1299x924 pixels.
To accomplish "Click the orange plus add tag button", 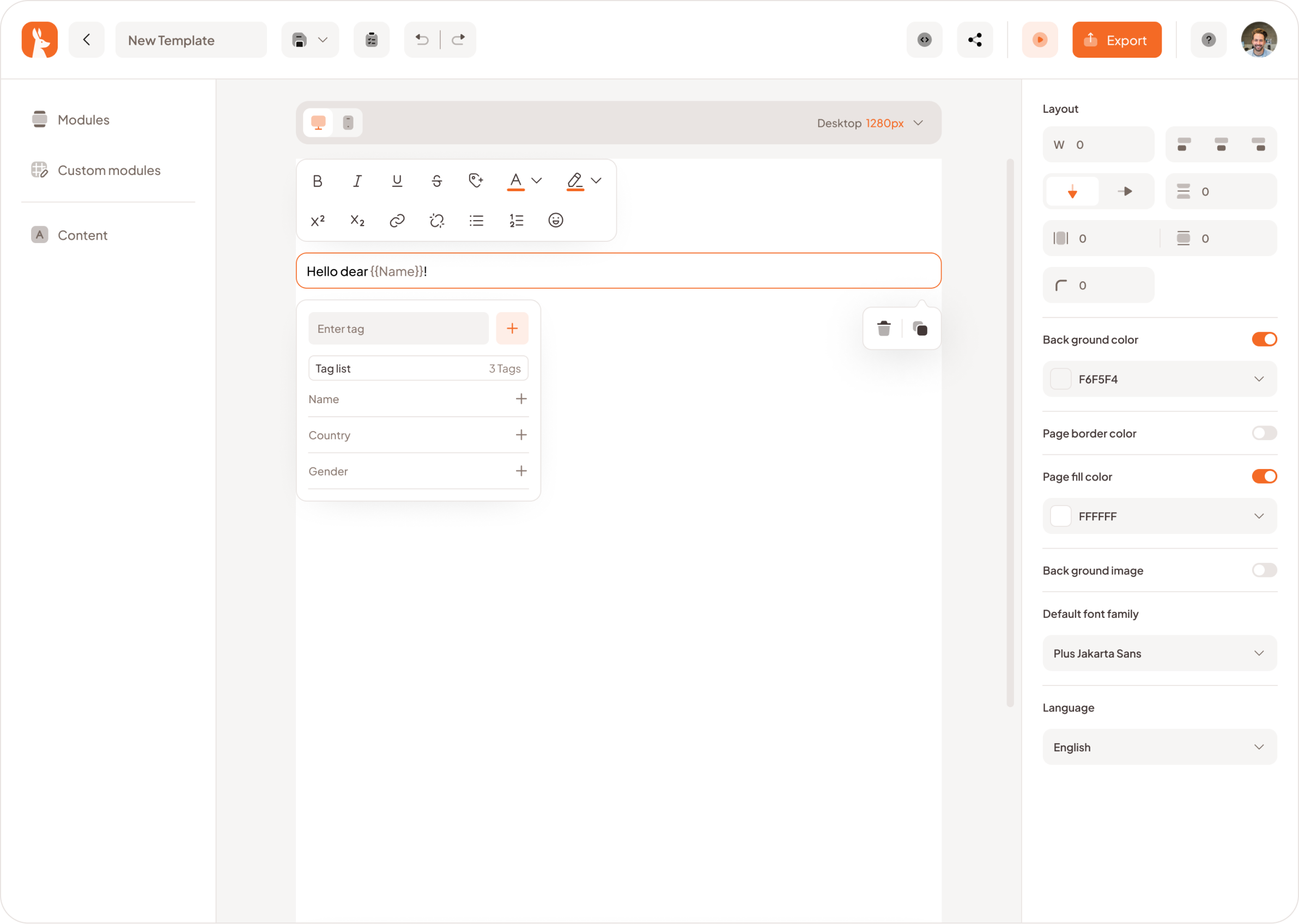I will click(x=512, y=329).
